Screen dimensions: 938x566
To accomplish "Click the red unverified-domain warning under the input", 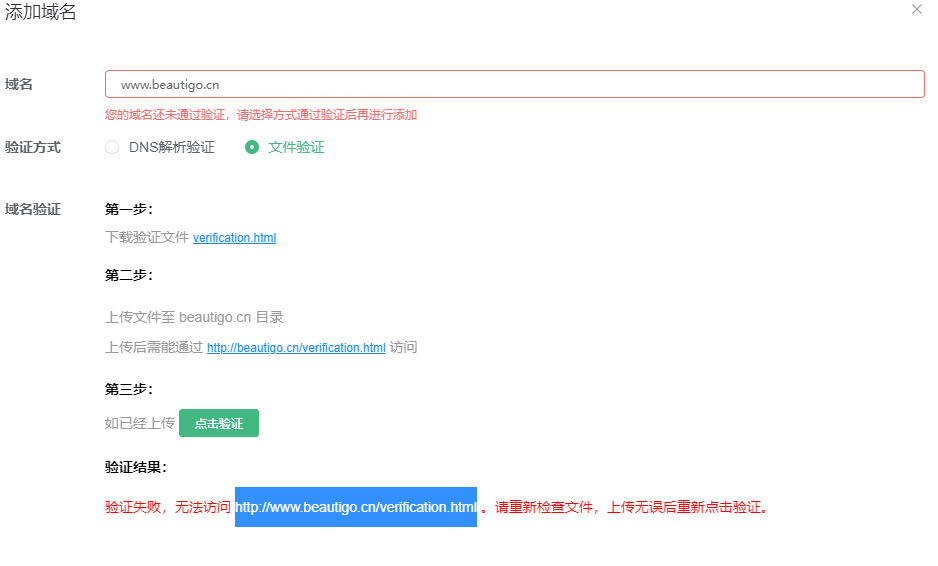I will click(260, 115).
